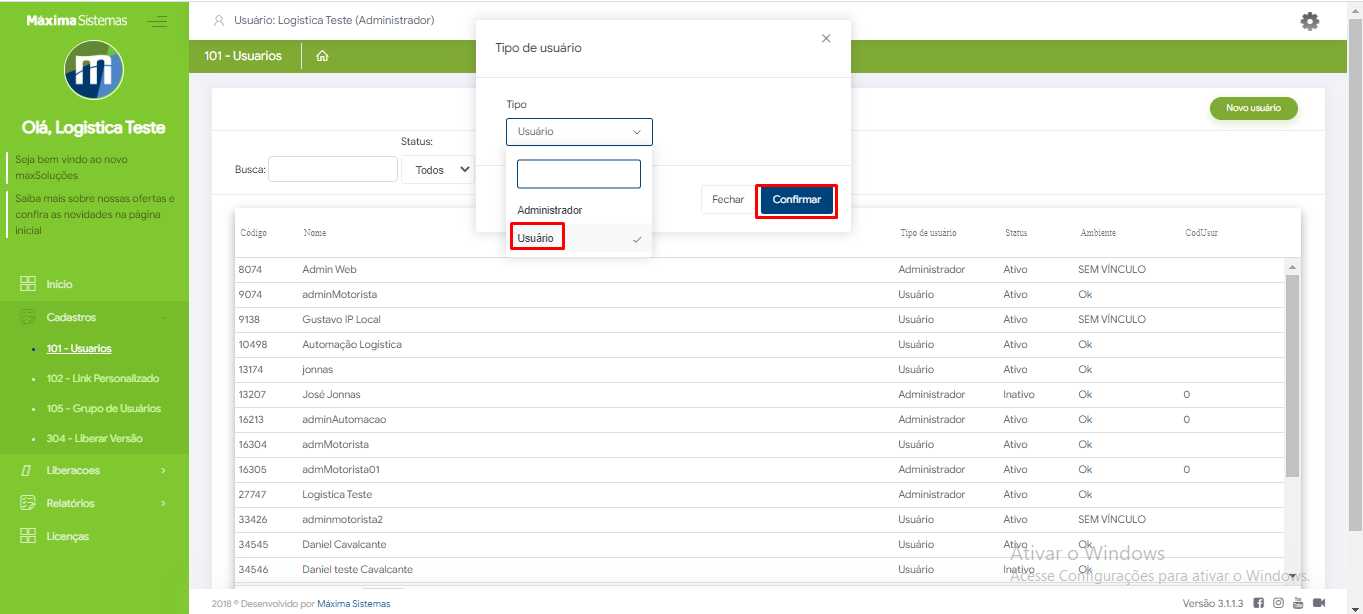Click the Cadastros menu icon
This screenshot has width=1363, height=614.
pos(28,317)
